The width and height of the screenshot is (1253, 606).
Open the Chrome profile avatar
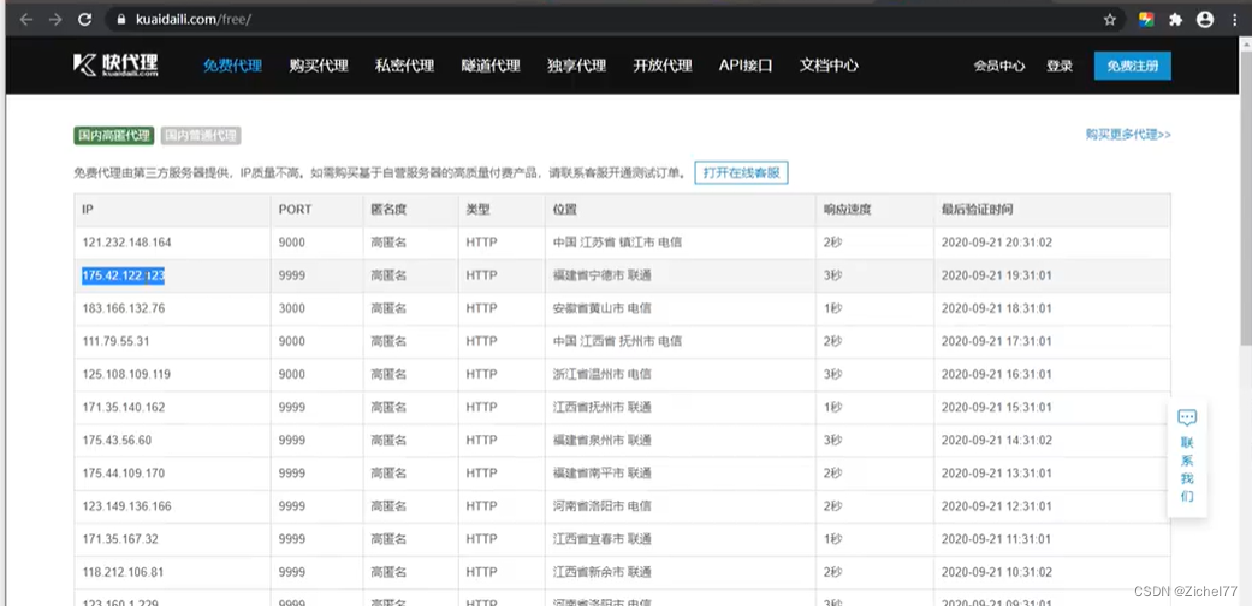click(1205, 19)
